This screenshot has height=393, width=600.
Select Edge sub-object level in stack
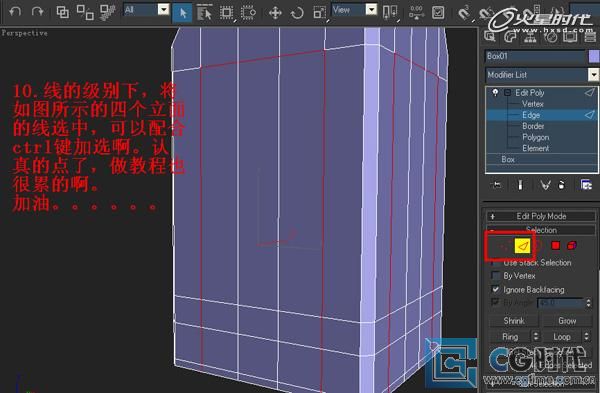(531, 115)
